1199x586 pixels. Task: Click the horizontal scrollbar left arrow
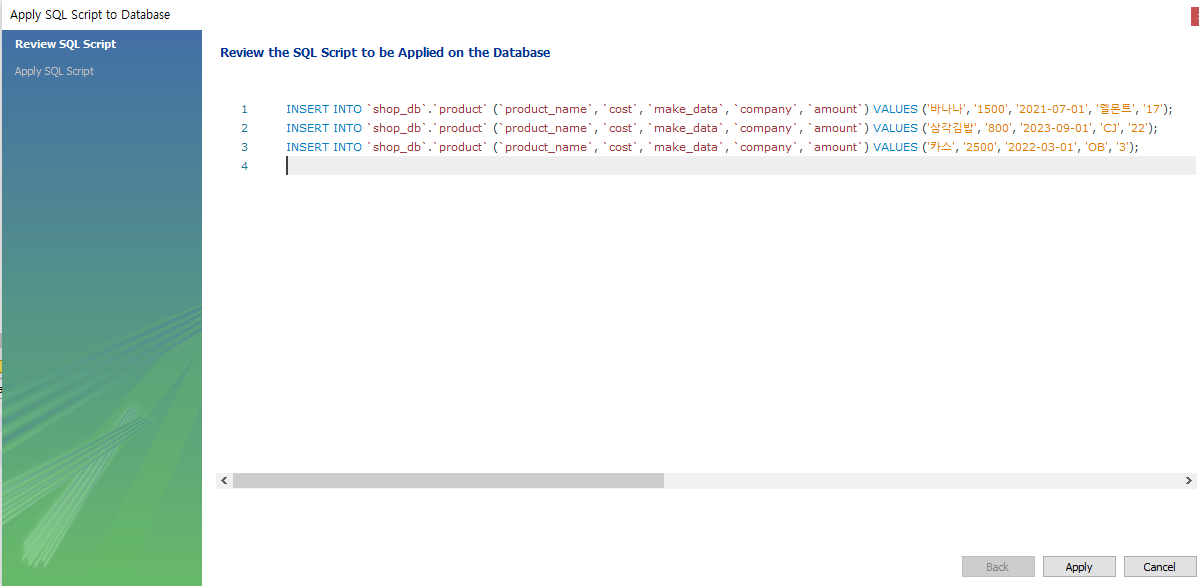pyautogui.click(x=224, y=480)
